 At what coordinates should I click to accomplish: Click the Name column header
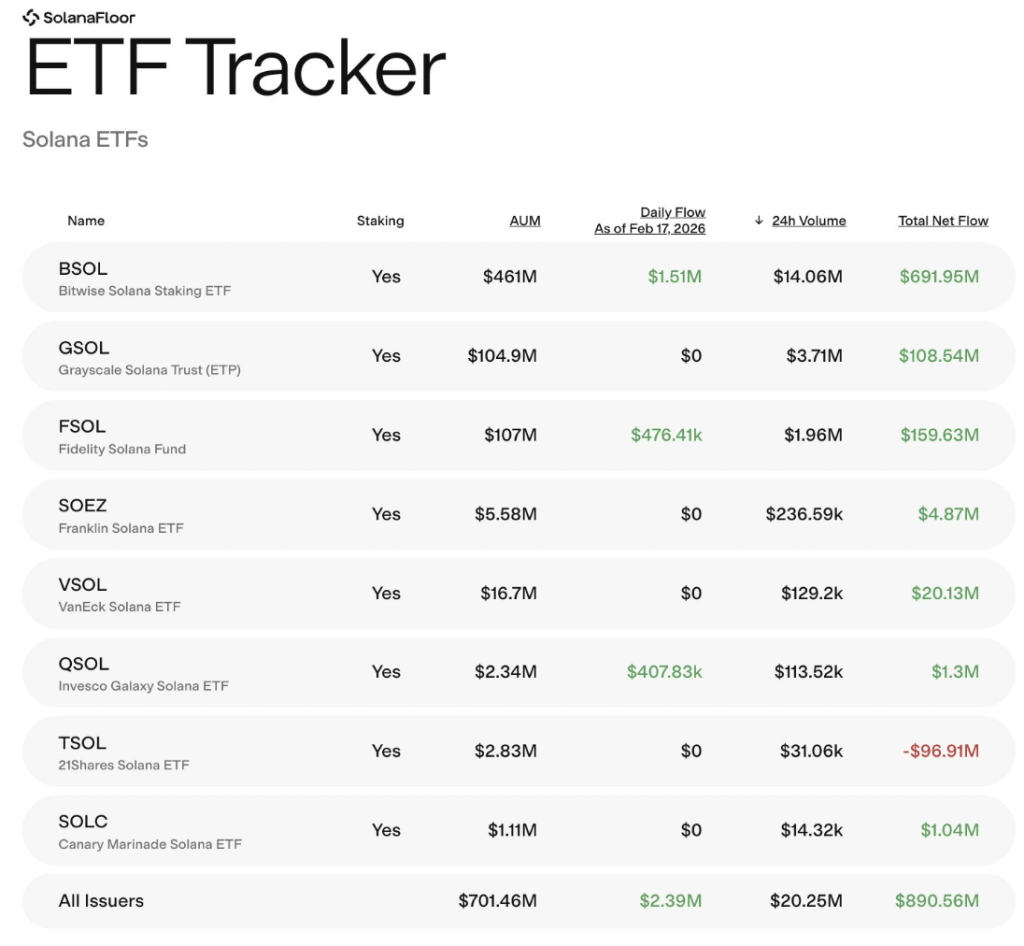[x=86, y=220]
